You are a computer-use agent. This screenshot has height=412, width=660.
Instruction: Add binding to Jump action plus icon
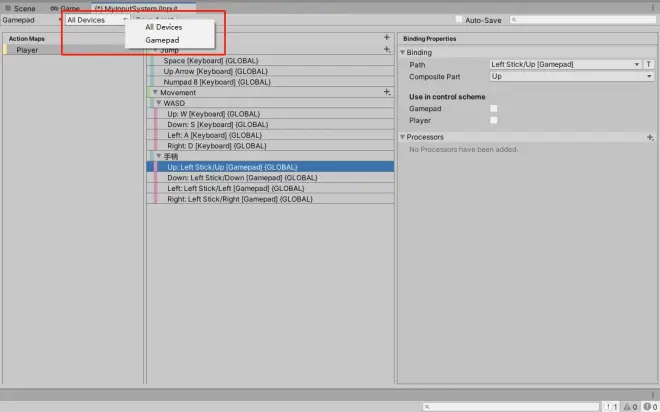click(387, 50)
